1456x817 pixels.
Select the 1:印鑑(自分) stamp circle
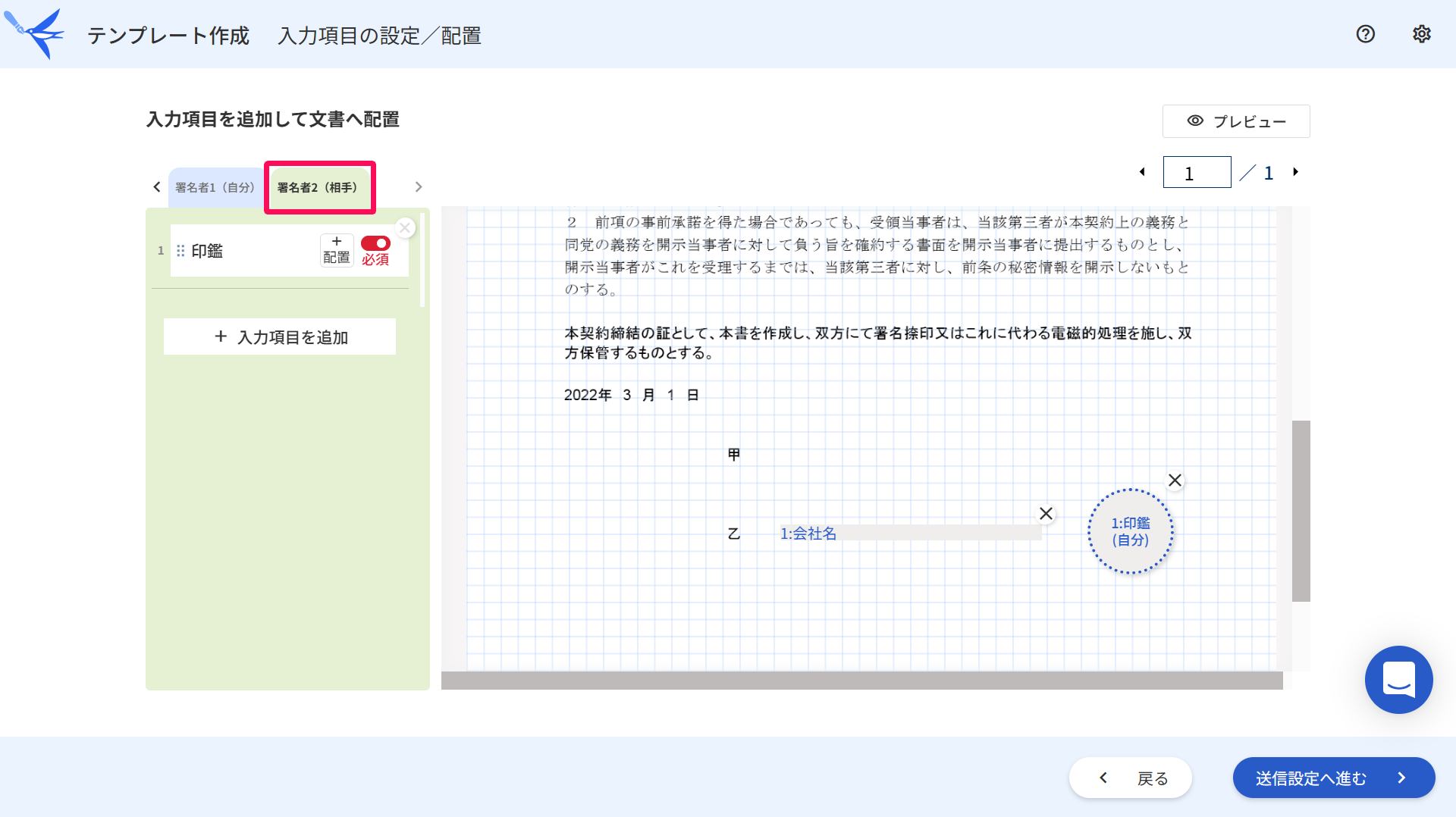(1131, 531)
